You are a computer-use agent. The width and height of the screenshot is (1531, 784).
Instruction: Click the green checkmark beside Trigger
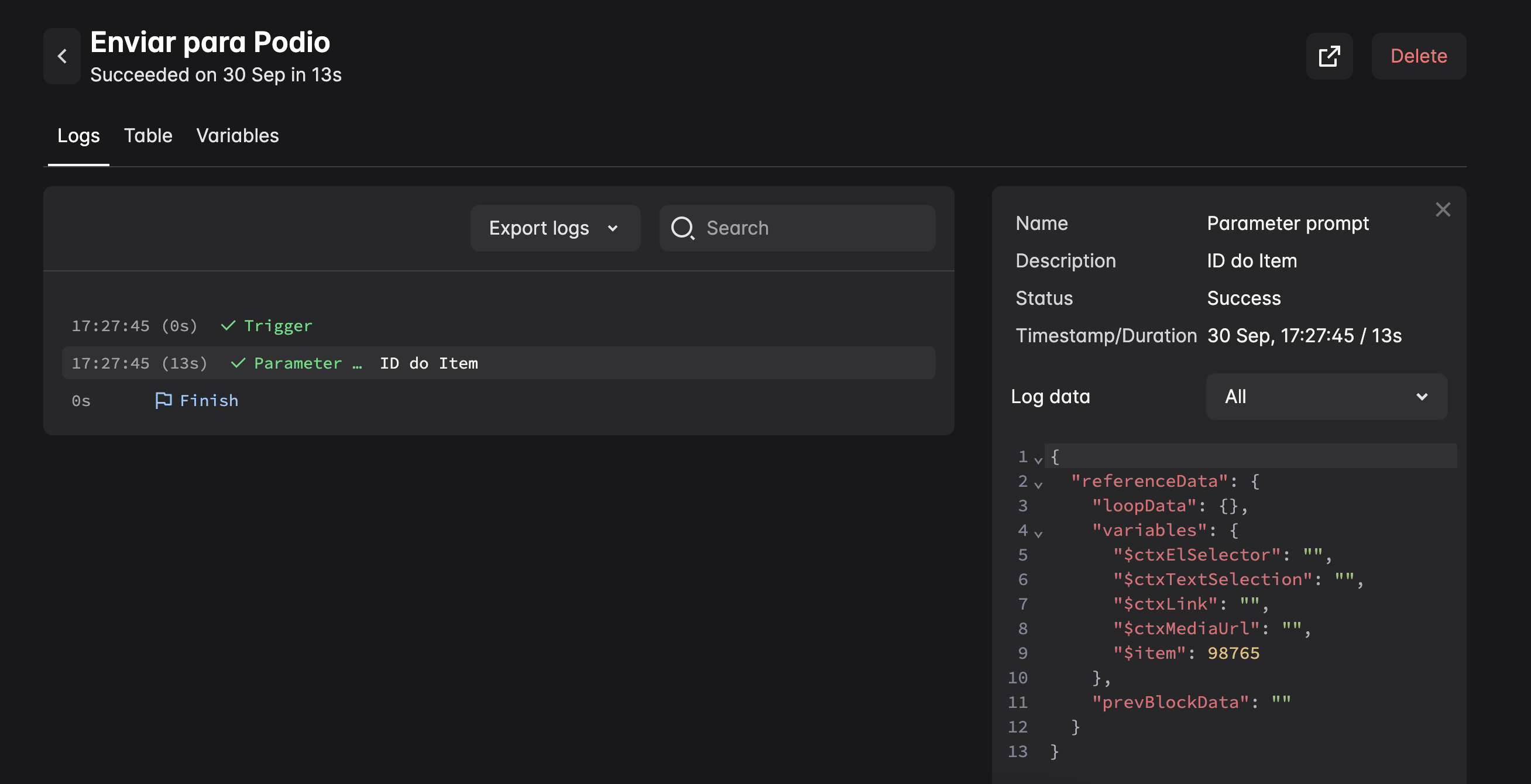pos(228,325)
